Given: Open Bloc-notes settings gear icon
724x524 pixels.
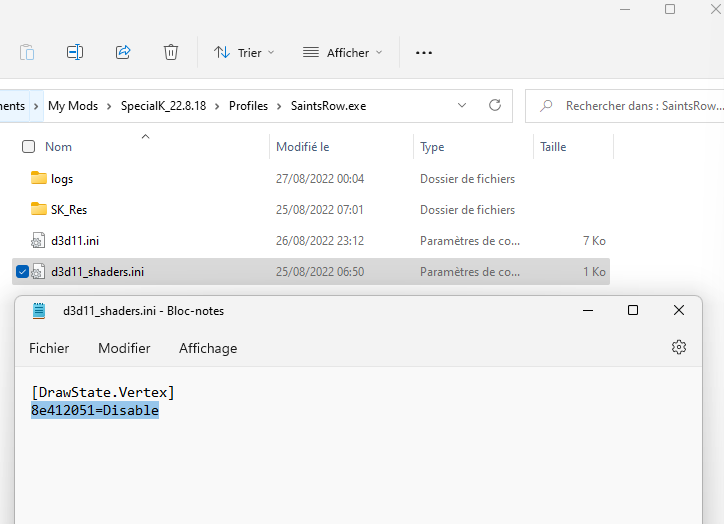Looking at the screenshot, I should [x=679, y=347].
